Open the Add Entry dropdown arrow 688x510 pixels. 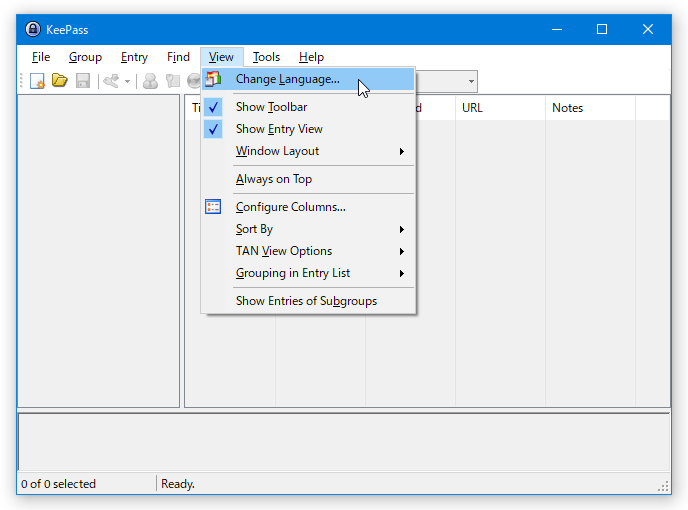point(127,81)
